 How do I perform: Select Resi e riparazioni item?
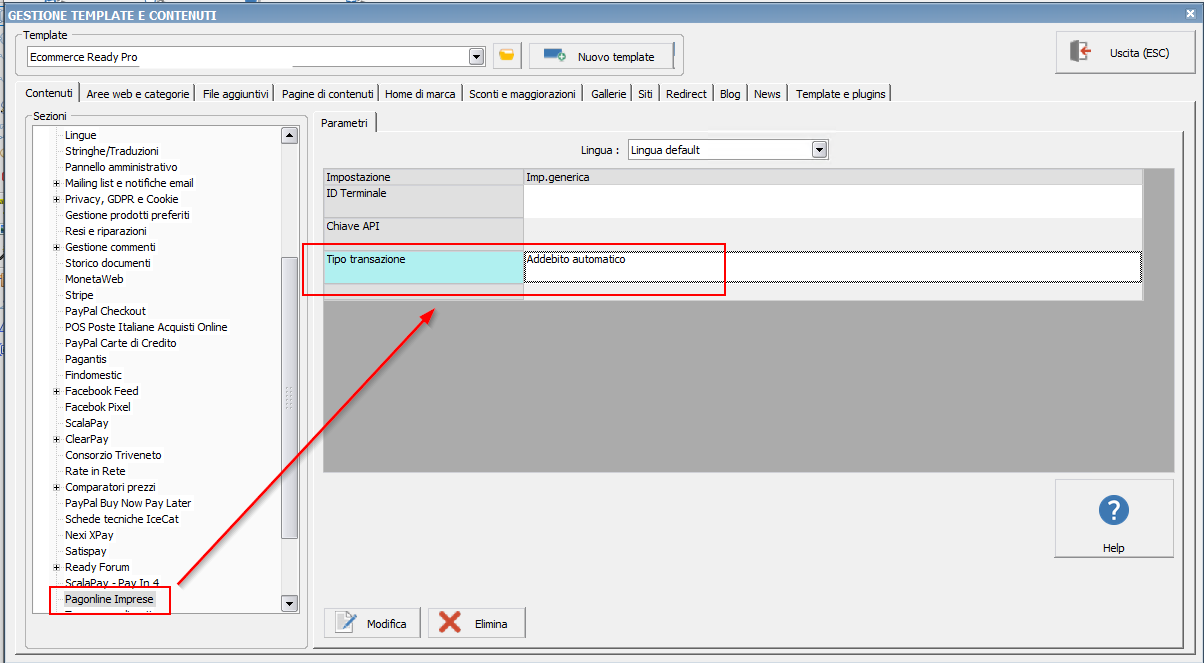[x=106, y=231]
